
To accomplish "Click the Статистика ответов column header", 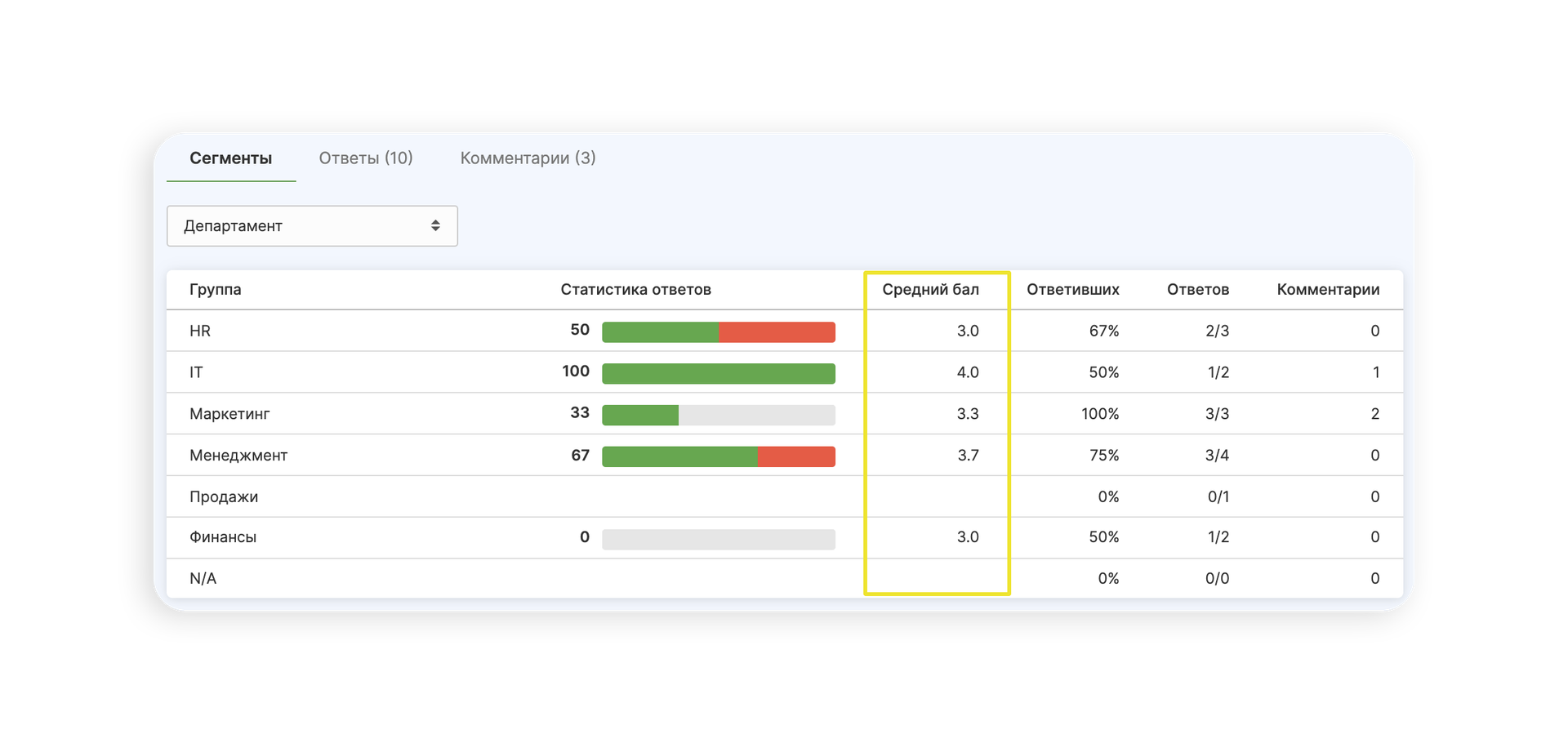I will tap(635, 290).
